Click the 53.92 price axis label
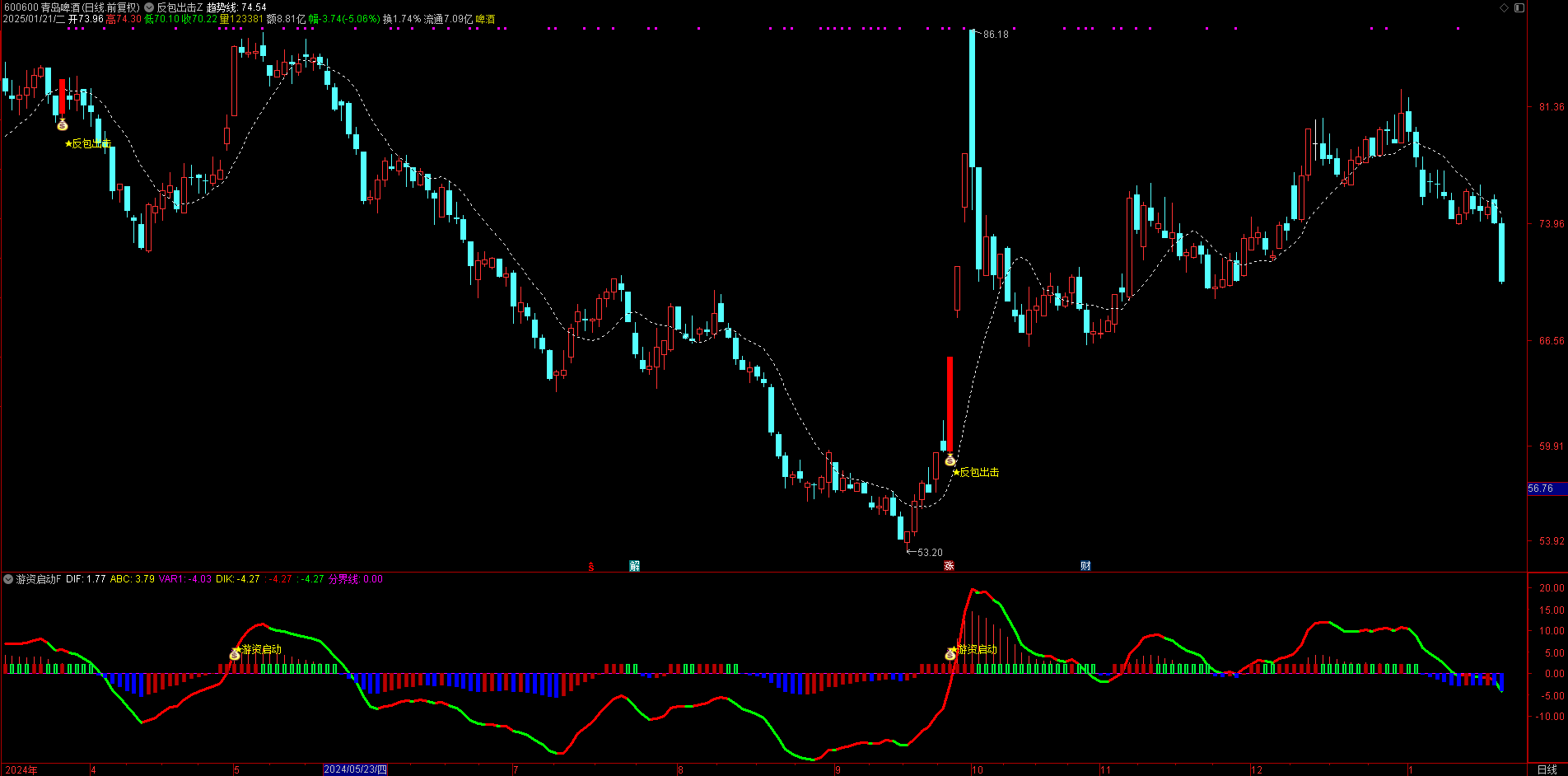Screen dimensions: 1568x776 (x=1552, y=541)
